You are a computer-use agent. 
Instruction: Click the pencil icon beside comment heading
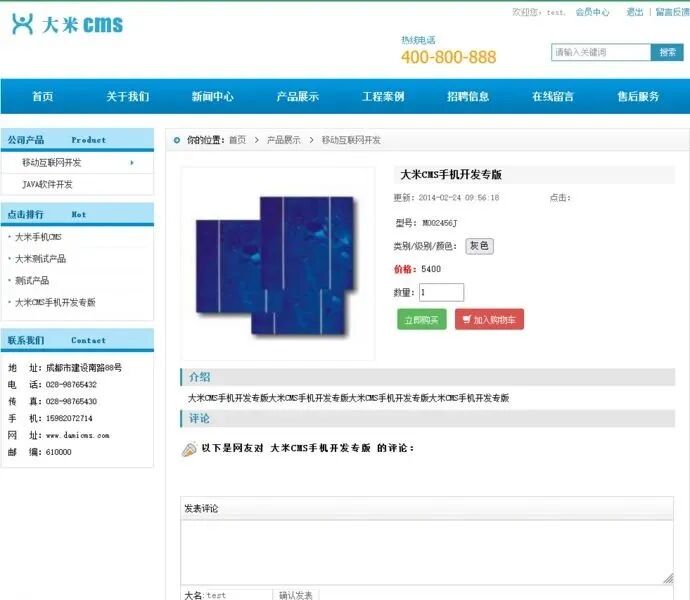tap(189, 449)
